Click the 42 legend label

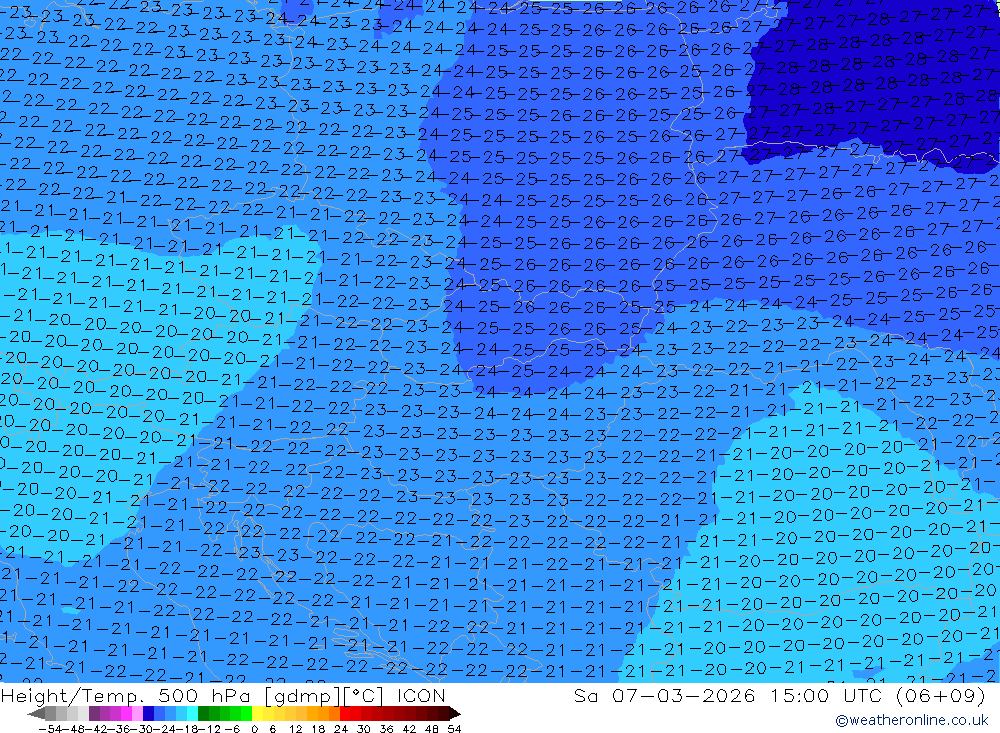pos(409,729)
